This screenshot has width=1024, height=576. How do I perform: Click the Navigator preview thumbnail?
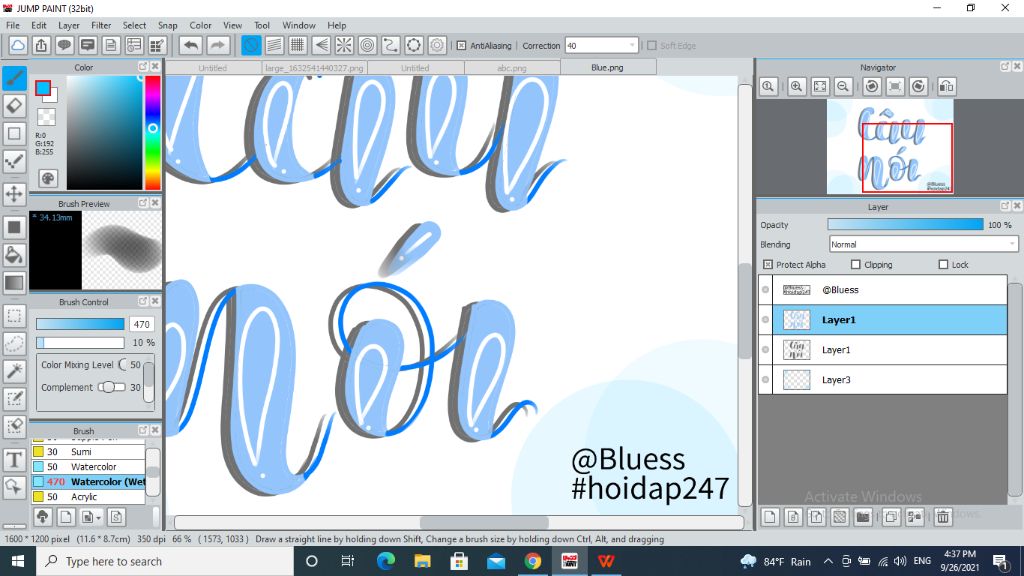click(x=889, y=146)
